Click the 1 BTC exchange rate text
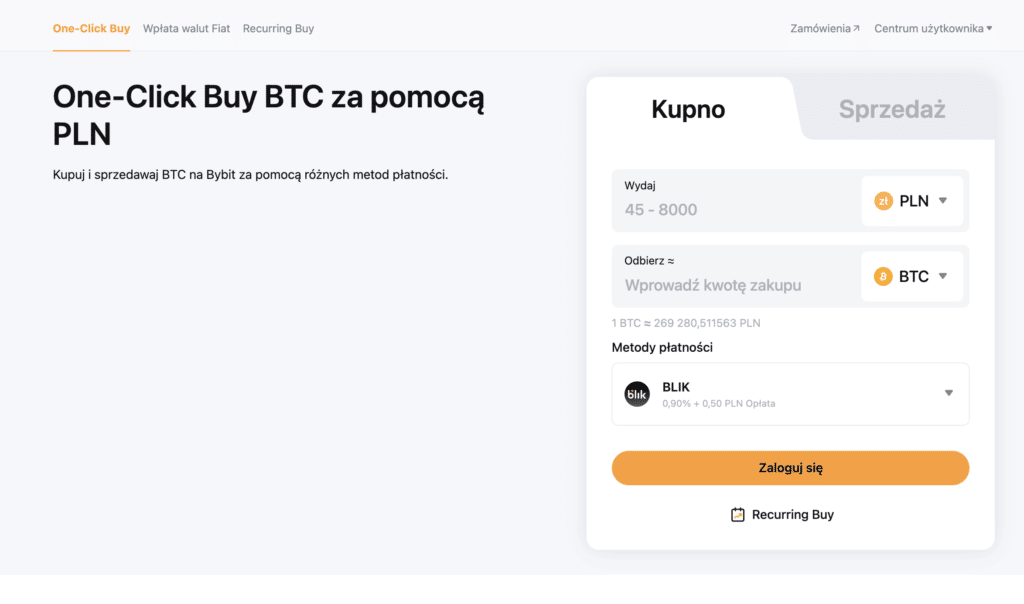1024x604 pixels. coord(686,323)
